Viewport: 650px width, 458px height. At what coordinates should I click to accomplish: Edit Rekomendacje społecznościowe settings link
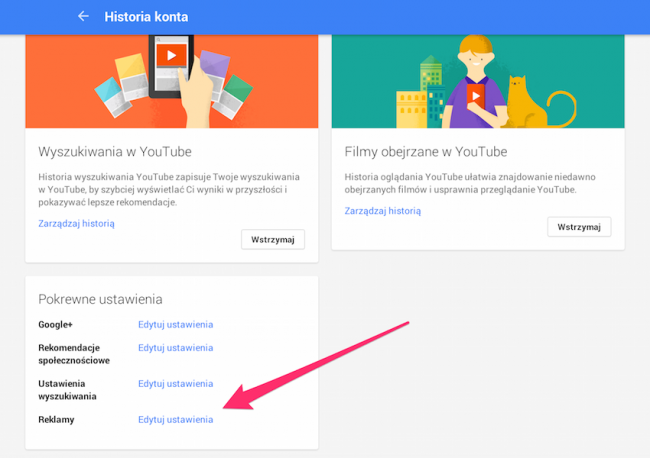[176, 348]
